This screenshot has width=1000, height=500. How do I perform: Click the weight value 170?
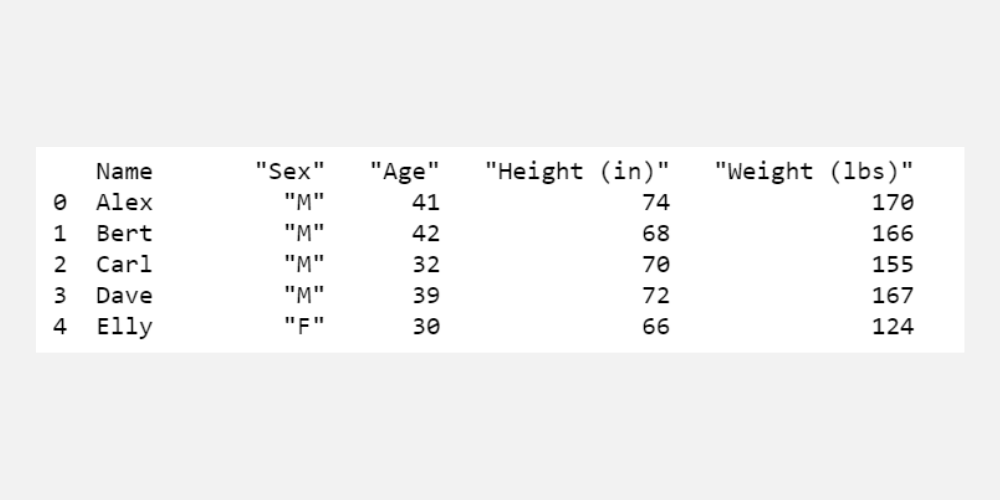tap(892, 203)
